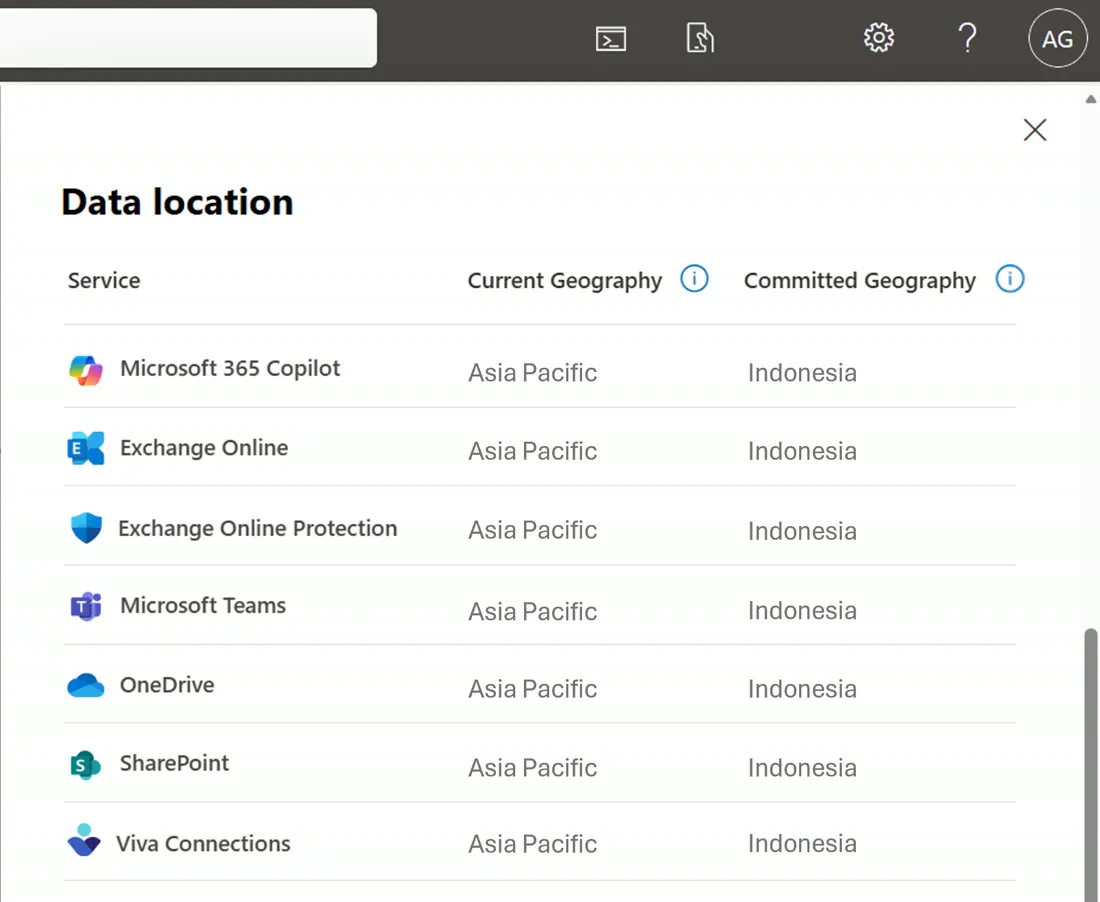Open the AG account avatar
The image size is (1100, 902).
point(1057,39)
